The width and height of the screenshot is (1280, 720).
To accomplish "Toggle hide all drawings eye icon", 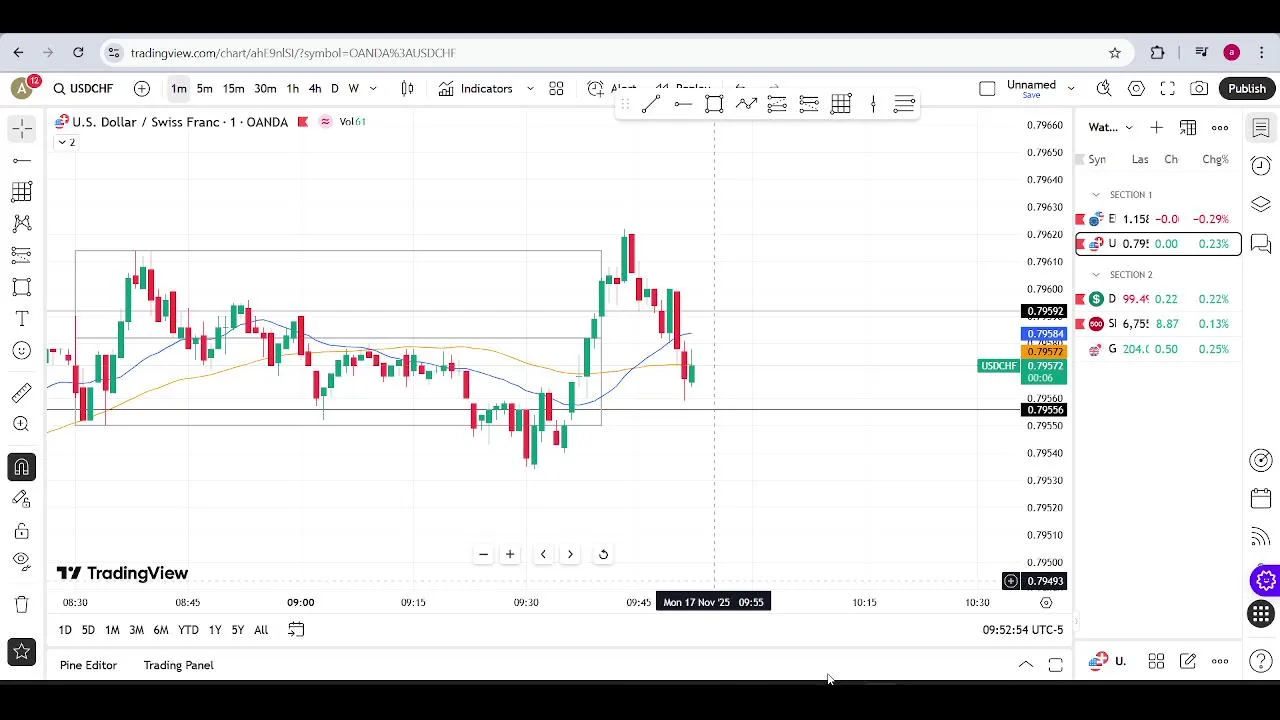I will coord(21,561).
